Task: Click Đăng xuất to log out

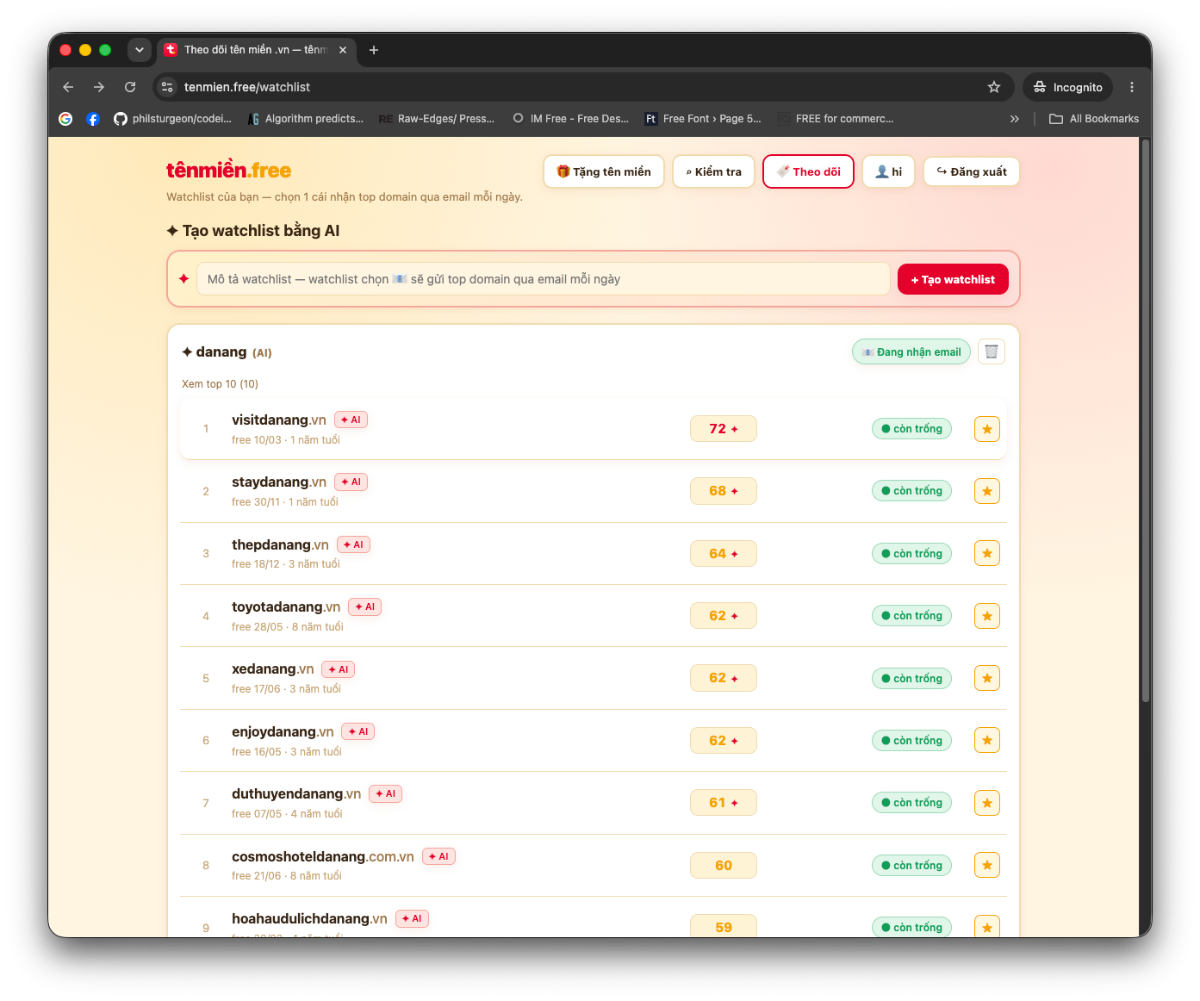Action: 971,171
